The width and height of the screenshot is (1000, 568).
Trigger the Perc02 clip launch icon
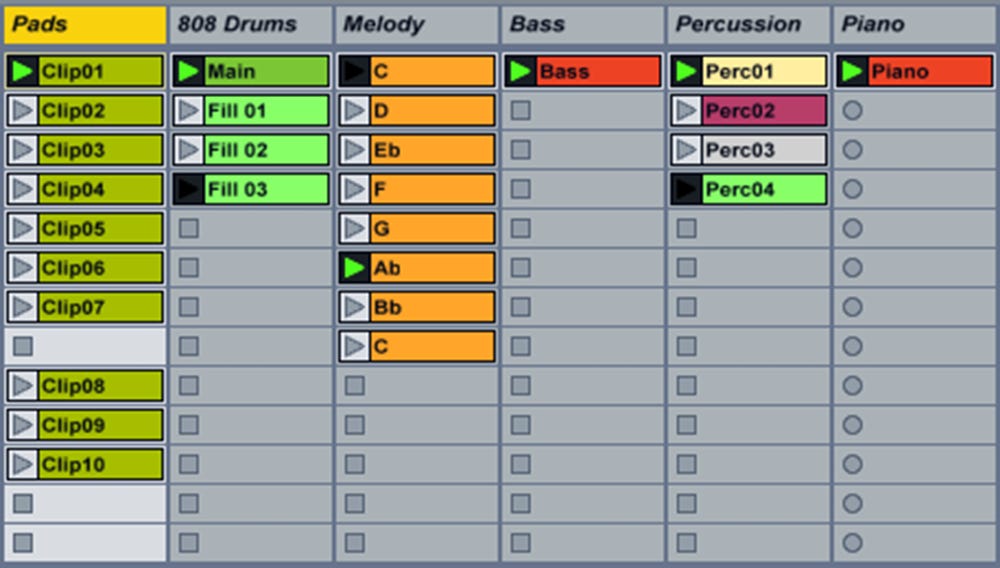686,111
